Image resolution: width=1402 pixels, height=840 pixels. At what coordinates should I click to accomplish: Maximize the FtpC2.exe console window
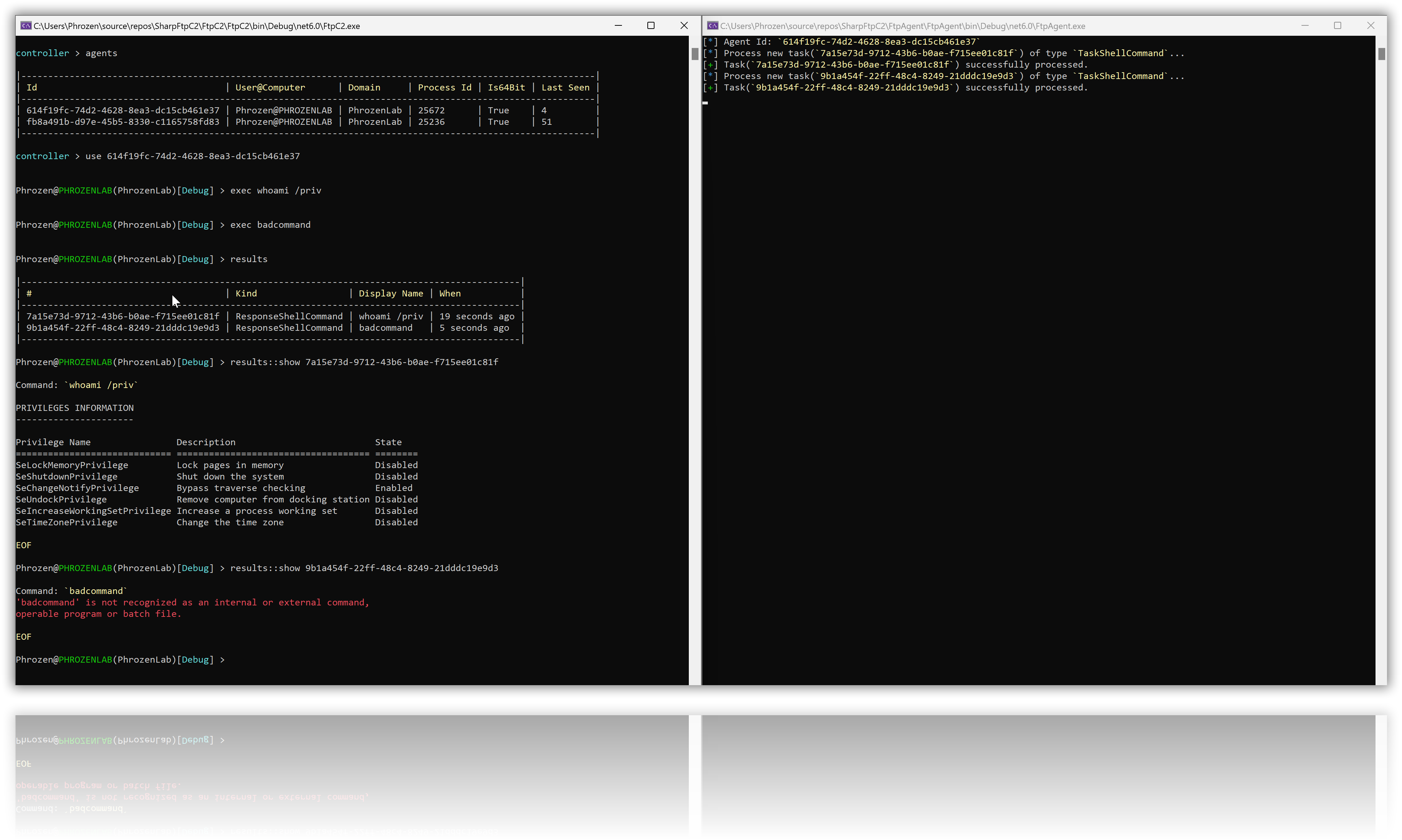tap(651, 25)
